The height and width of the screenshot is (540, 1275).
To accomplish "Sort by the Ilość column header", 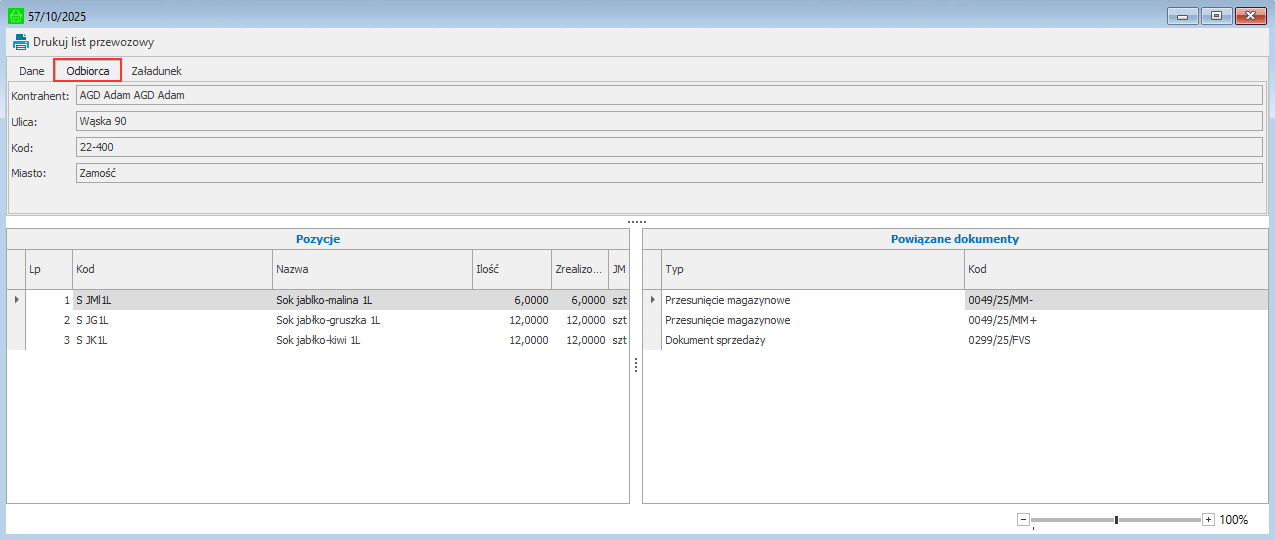I will click(510, 270).
